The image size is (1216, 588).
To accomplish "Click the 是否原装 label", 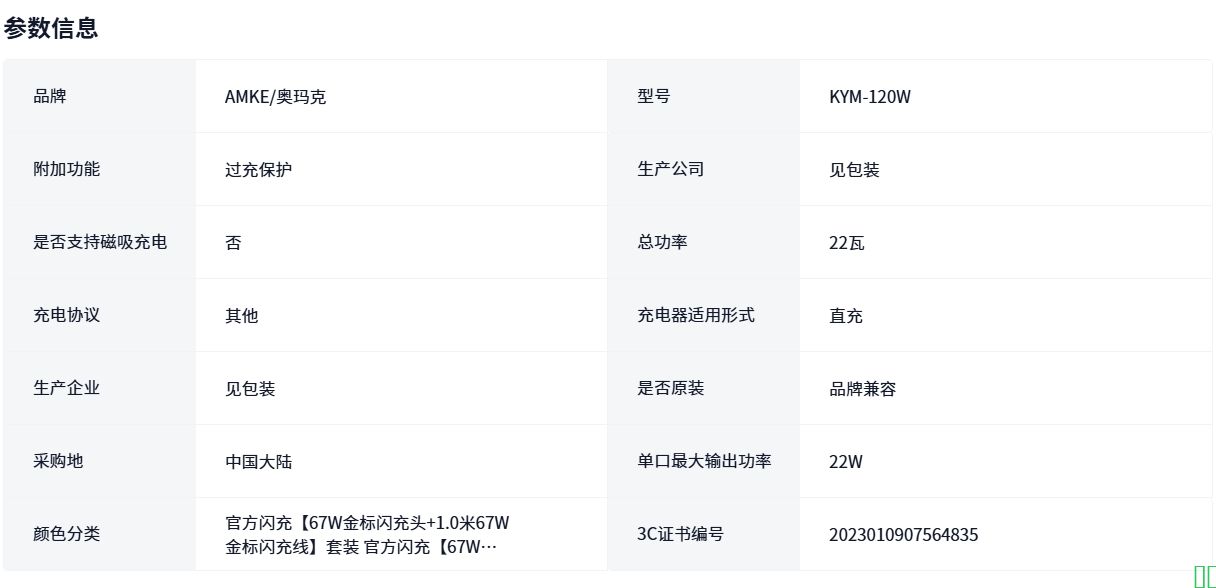I will point(671,388).
